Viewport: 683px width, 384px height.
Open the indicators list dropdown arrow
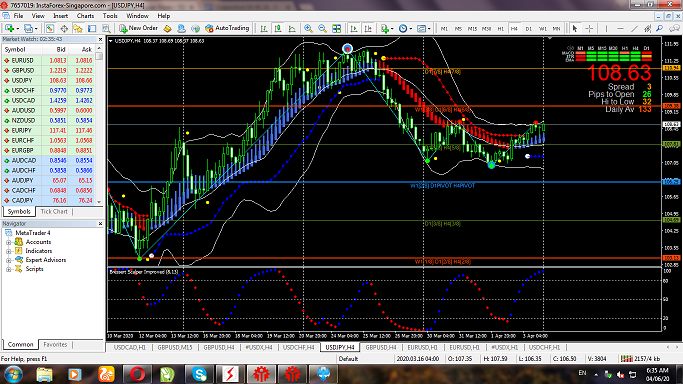[392, 29]
